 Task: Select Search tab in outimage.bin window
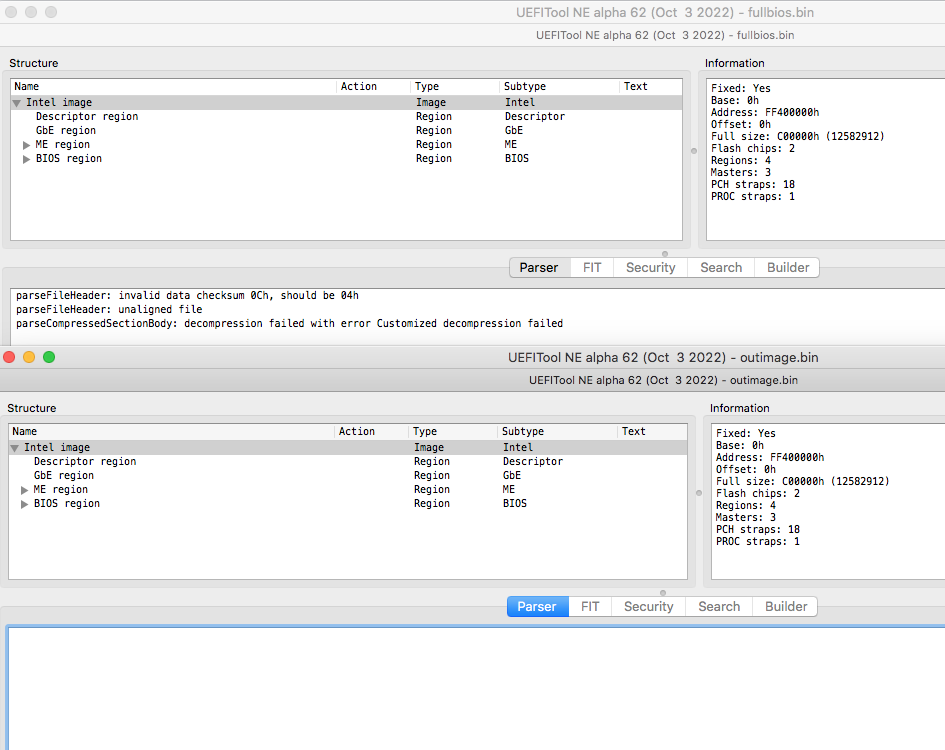coord(719,607)
